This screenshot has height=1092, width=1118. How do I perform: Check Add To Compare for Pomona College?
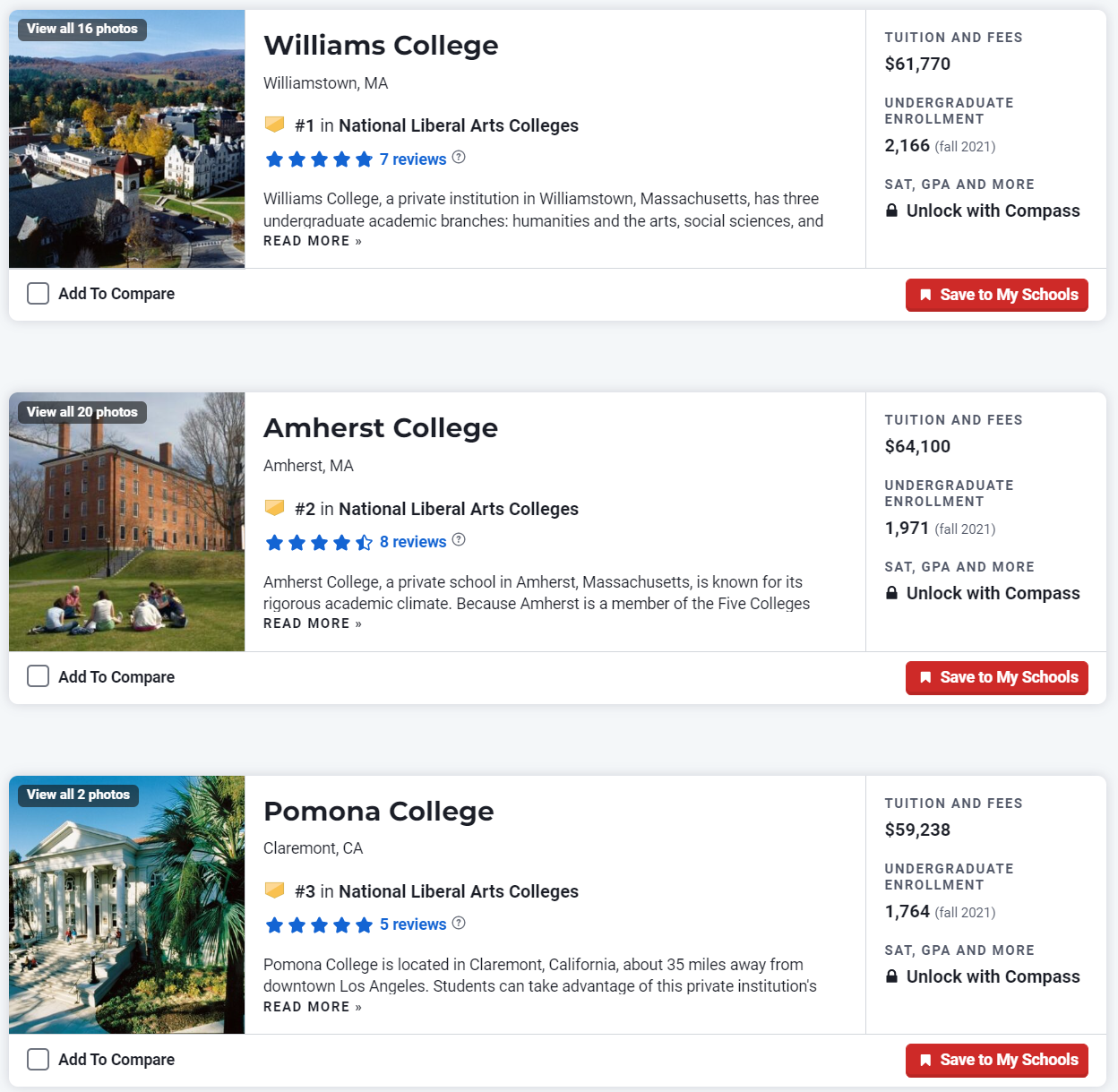click(38, 1060)
